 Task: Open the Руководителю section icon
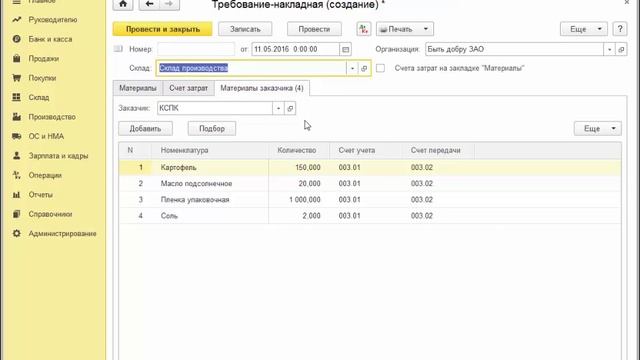(16, 20)
